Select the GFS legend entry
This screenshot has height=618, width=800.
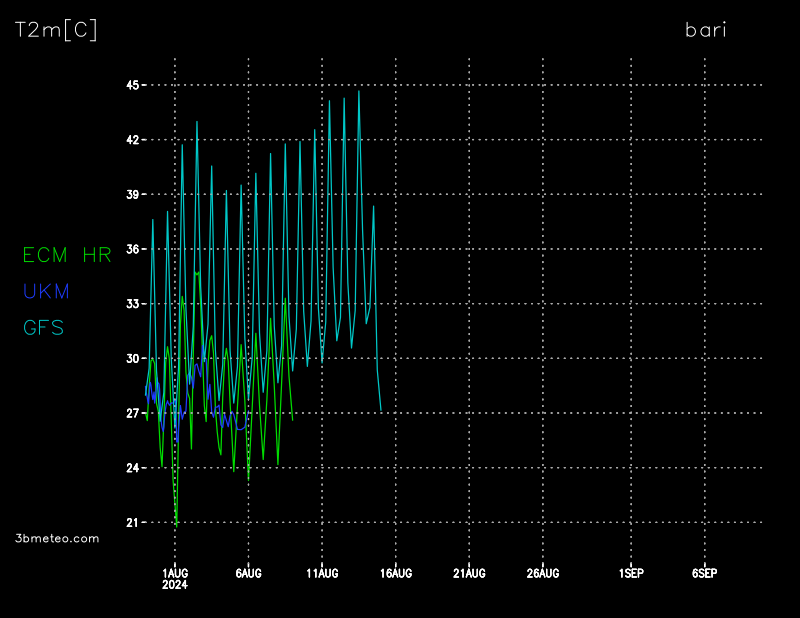pyautogui.click(x=44, y=327)
